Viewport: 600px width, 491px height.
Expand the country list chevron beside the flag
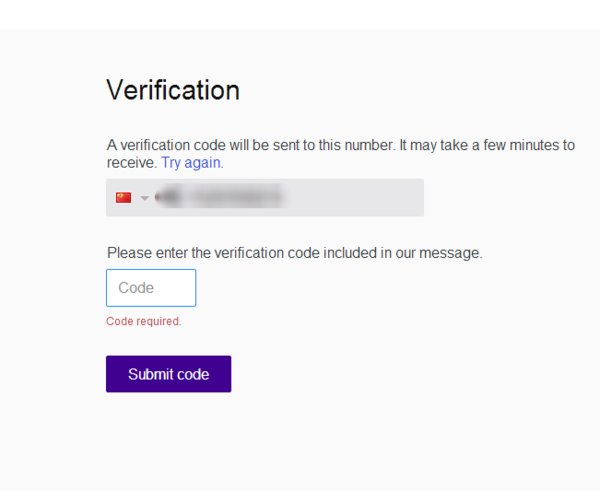tap(144, 198)
